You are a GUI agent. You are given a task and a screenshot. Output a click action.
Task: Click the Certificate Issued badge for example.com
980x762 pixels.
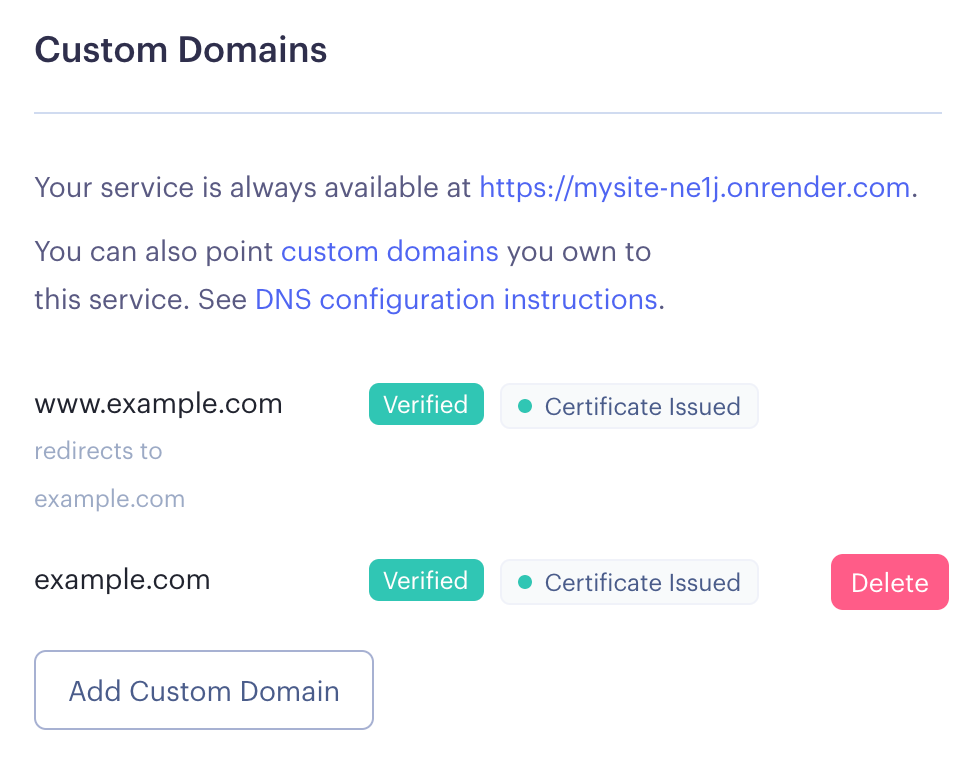(629, 582)
